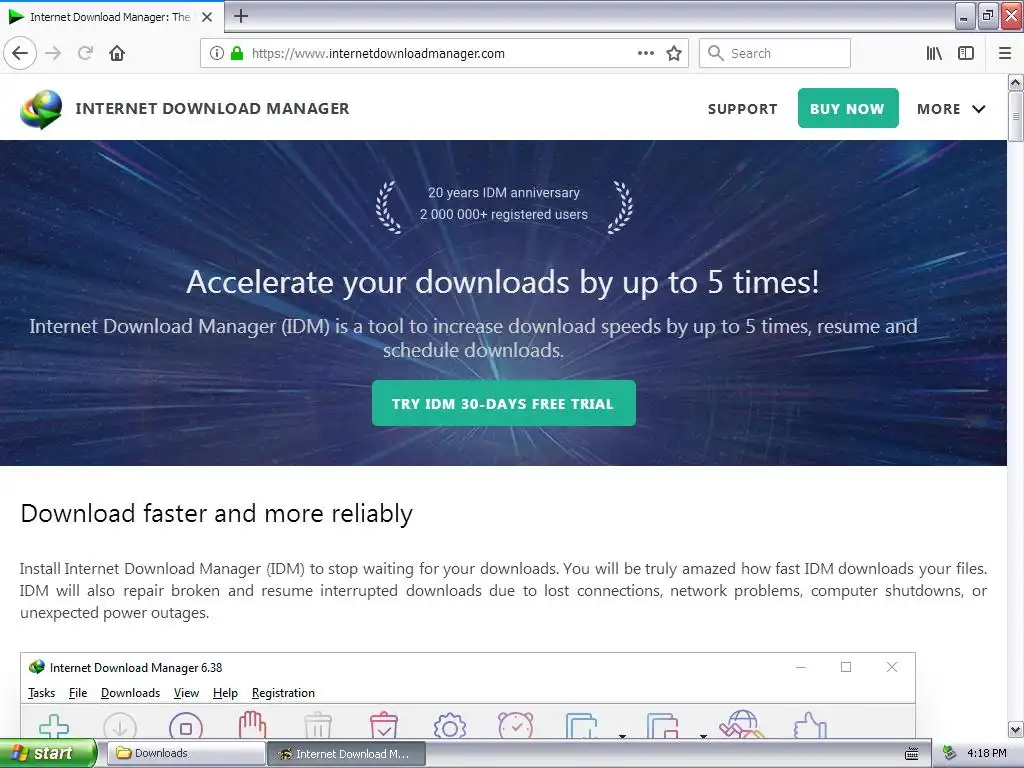
Task: Show site information icon in address bar
Action: (x=217, y=53)
